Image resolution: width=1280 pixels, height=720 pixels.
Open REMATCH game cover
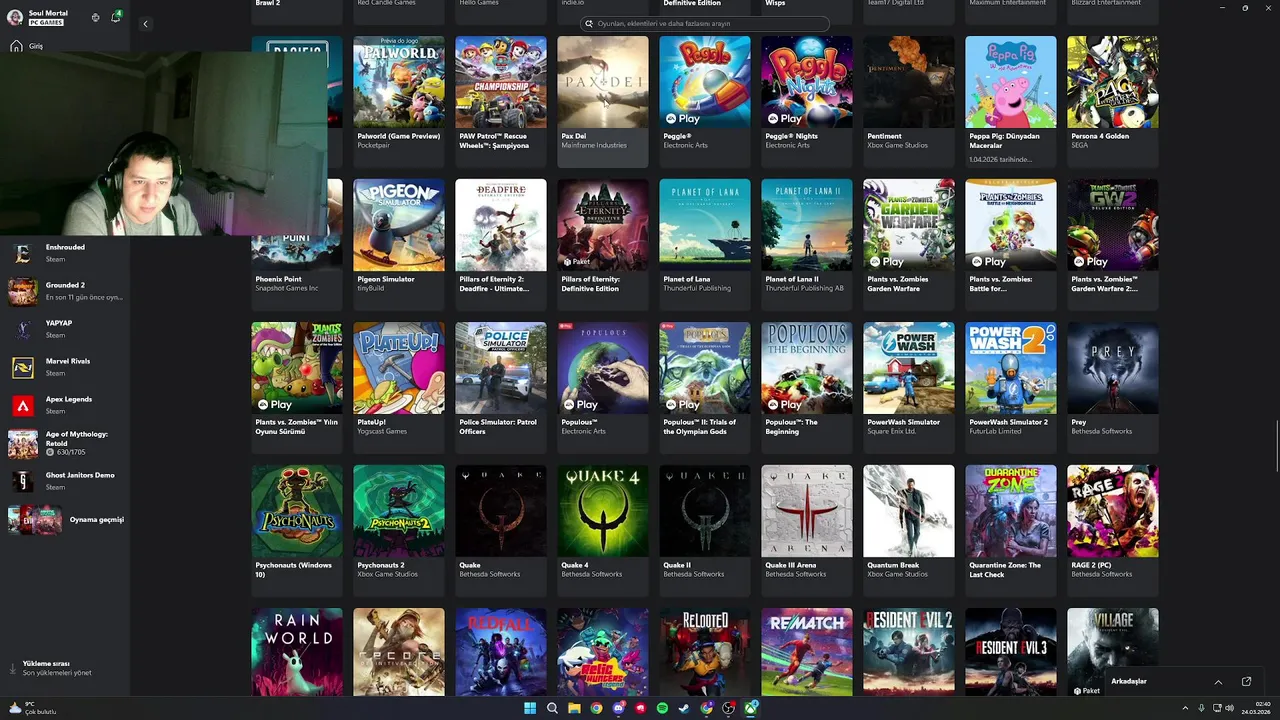807,652
